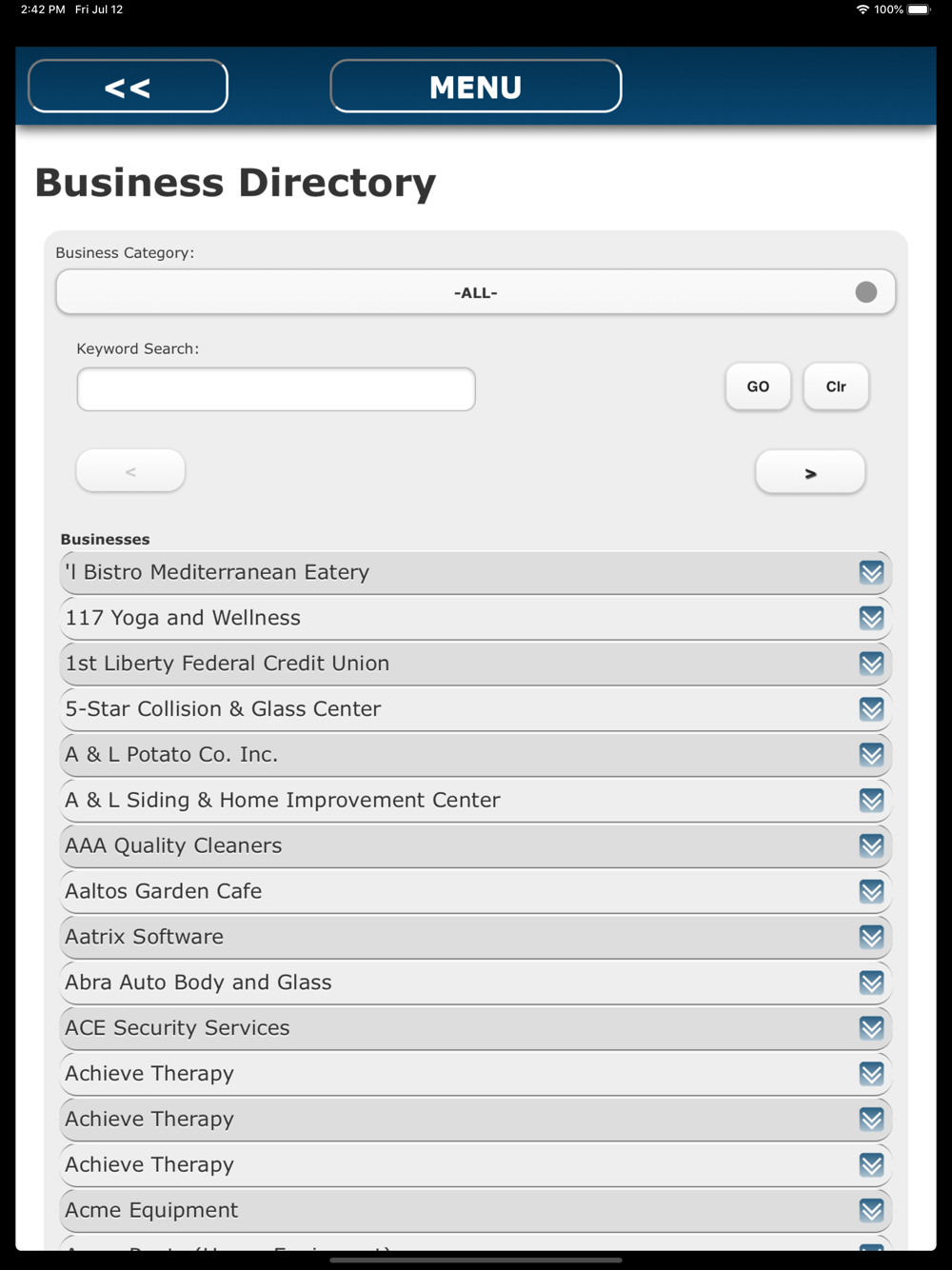This screenshot has width=952, height=1270.
Task: Click the GO search button
Action: tap(758, 387)
